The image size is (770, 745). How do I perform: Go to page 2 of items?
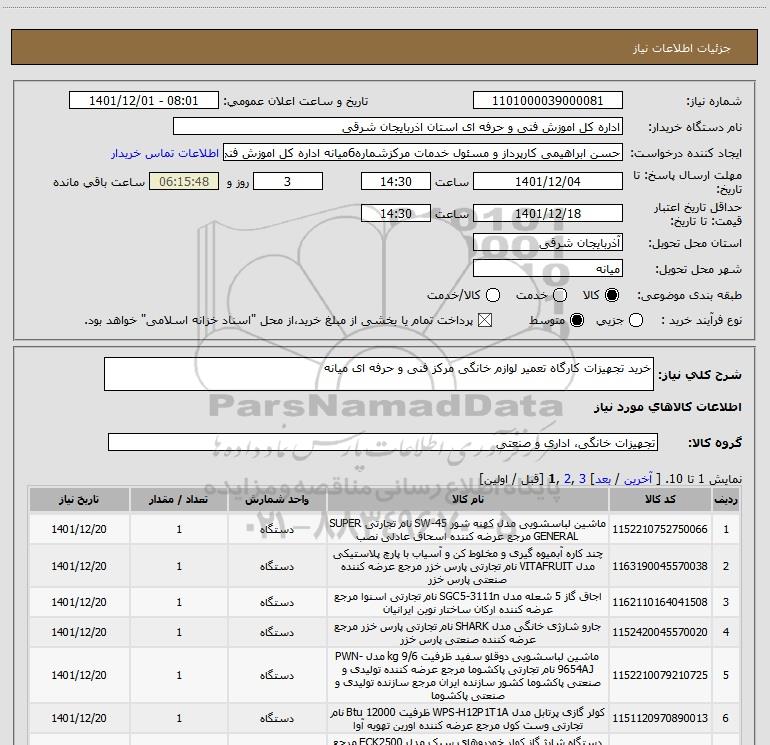click(568, 479)
